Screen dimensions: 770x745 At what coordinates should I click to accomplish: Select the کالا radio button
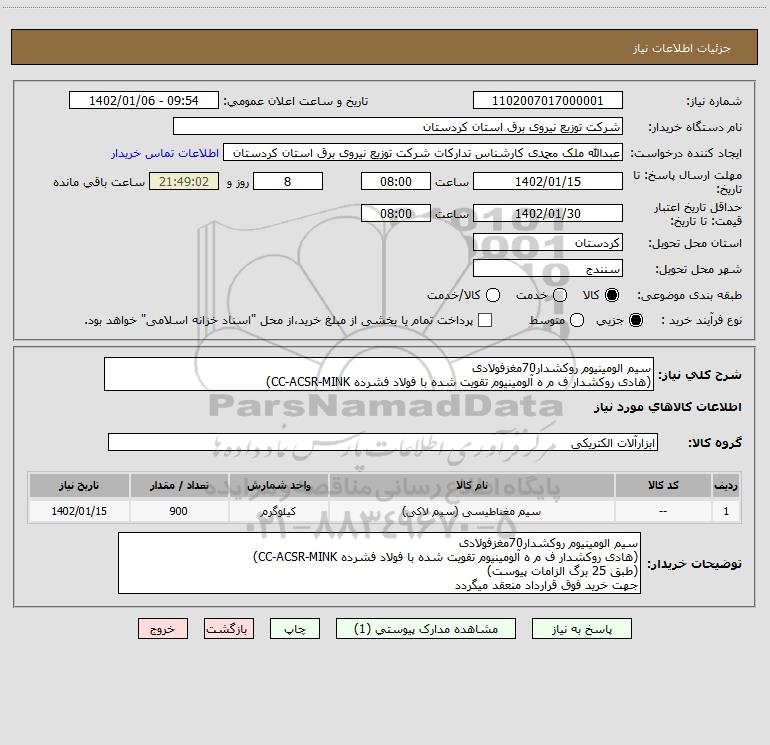click(612, 295)
